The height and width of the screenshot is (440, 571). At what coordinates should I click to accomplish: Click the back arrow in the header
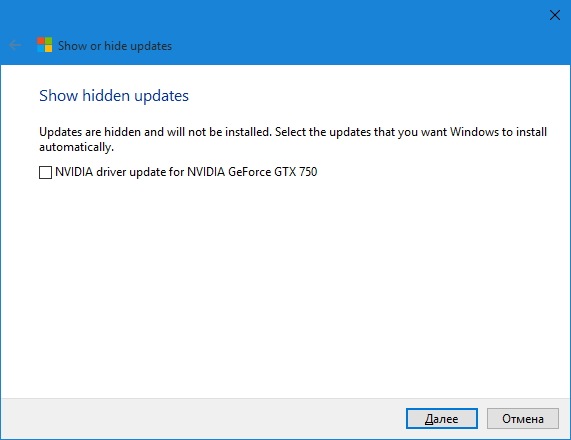pyautogui.click(x=15, y=46)
